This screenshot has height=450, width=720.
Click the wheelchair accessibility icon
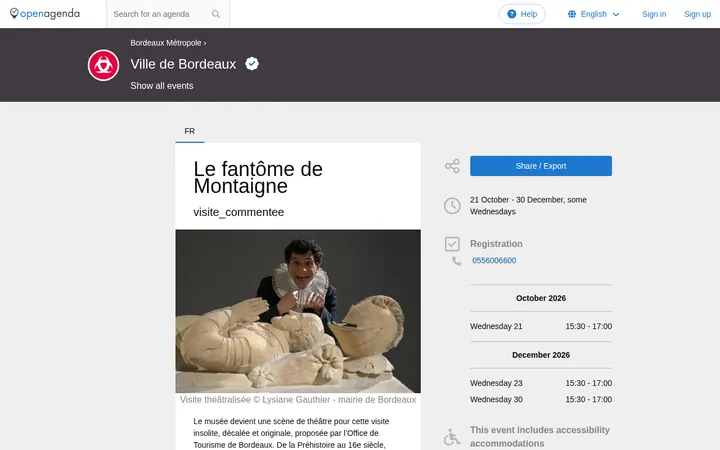pyautogui.click(x=452, y=437)
